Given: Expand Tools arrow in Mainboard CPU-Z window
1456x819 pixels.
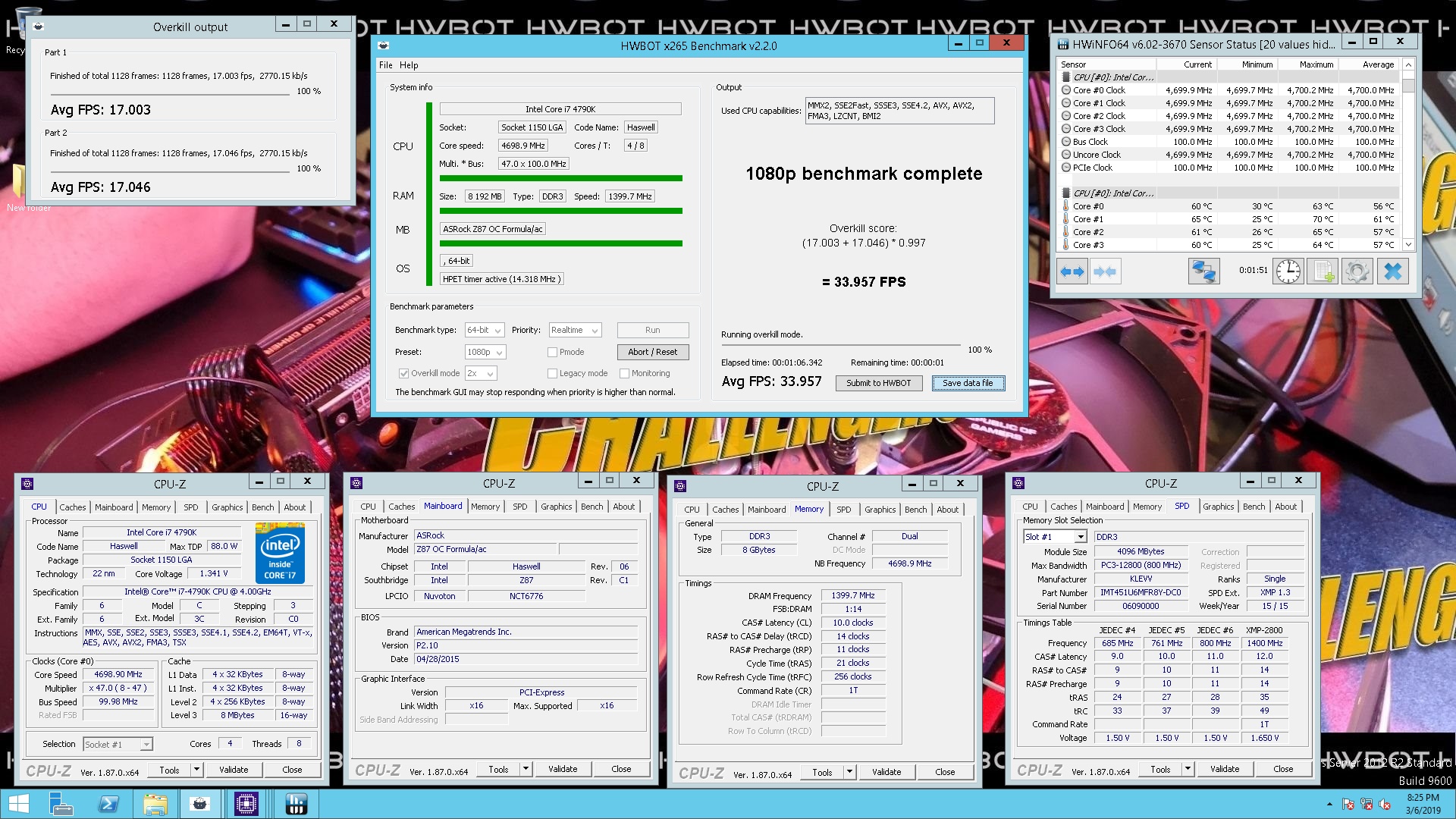Looking at the screenshot, I should (526, 769).
